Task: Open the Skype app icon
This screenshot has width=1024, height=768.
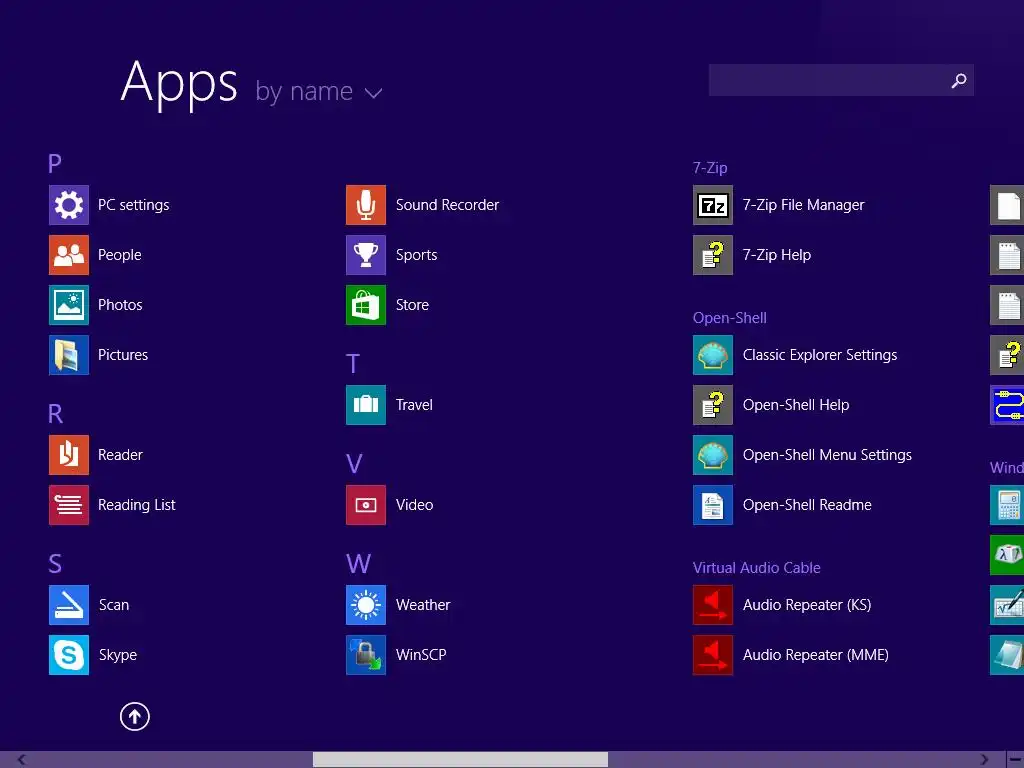Action: click(x=69, y=655)
